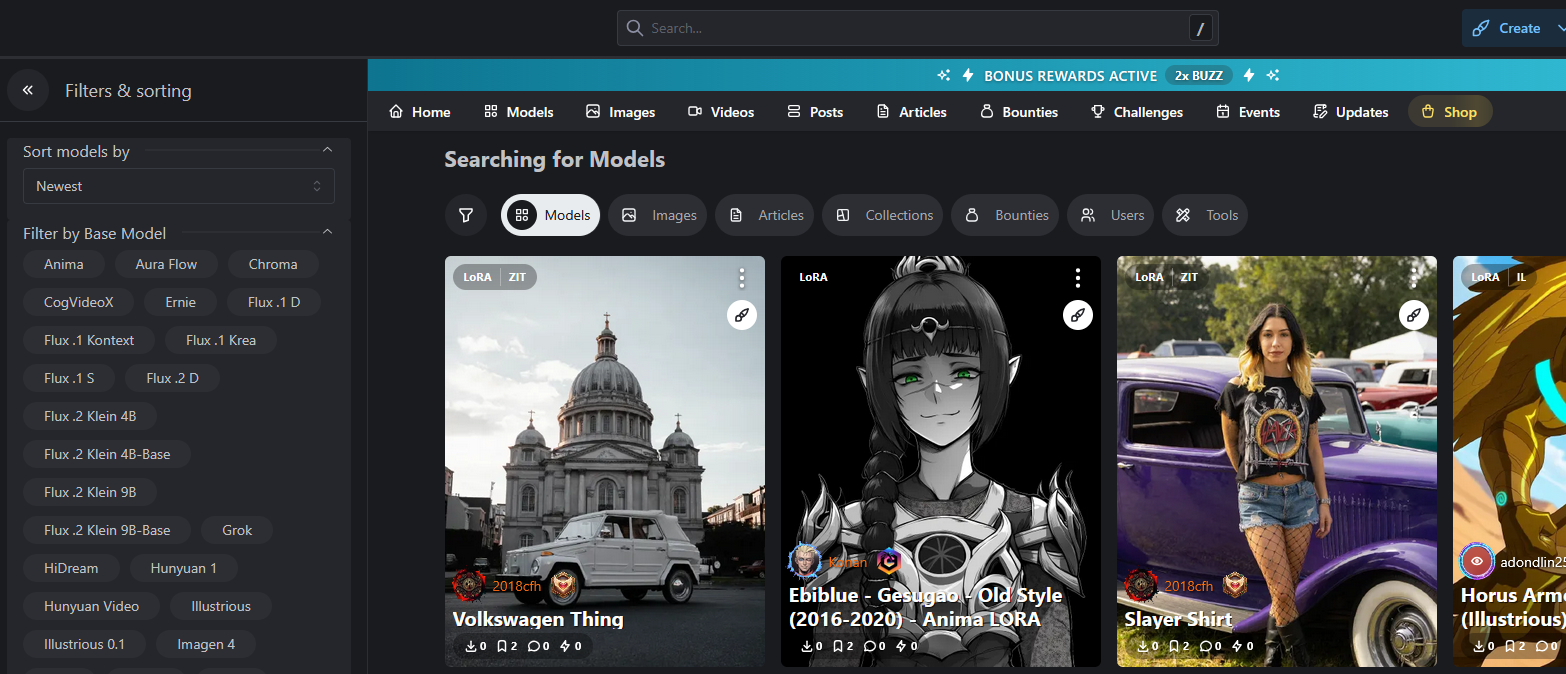Open the Events nav tab

(1248, 112)
